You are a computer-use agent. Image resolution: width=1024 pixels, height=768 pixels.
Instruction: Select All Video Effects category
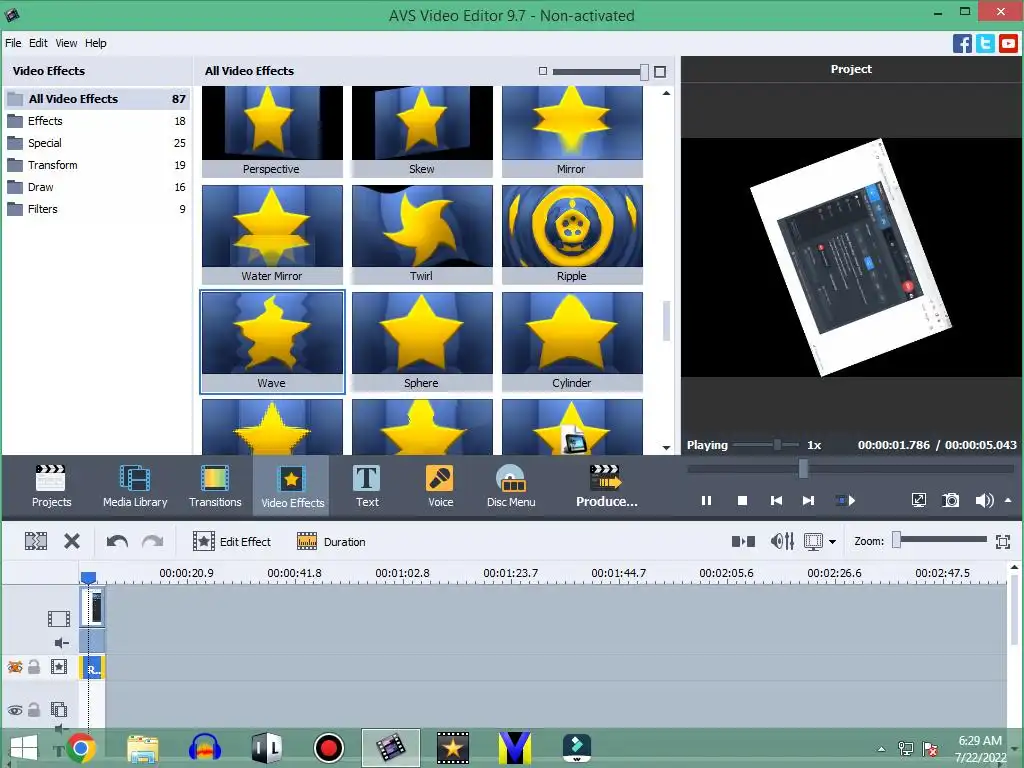coord(97,99)
